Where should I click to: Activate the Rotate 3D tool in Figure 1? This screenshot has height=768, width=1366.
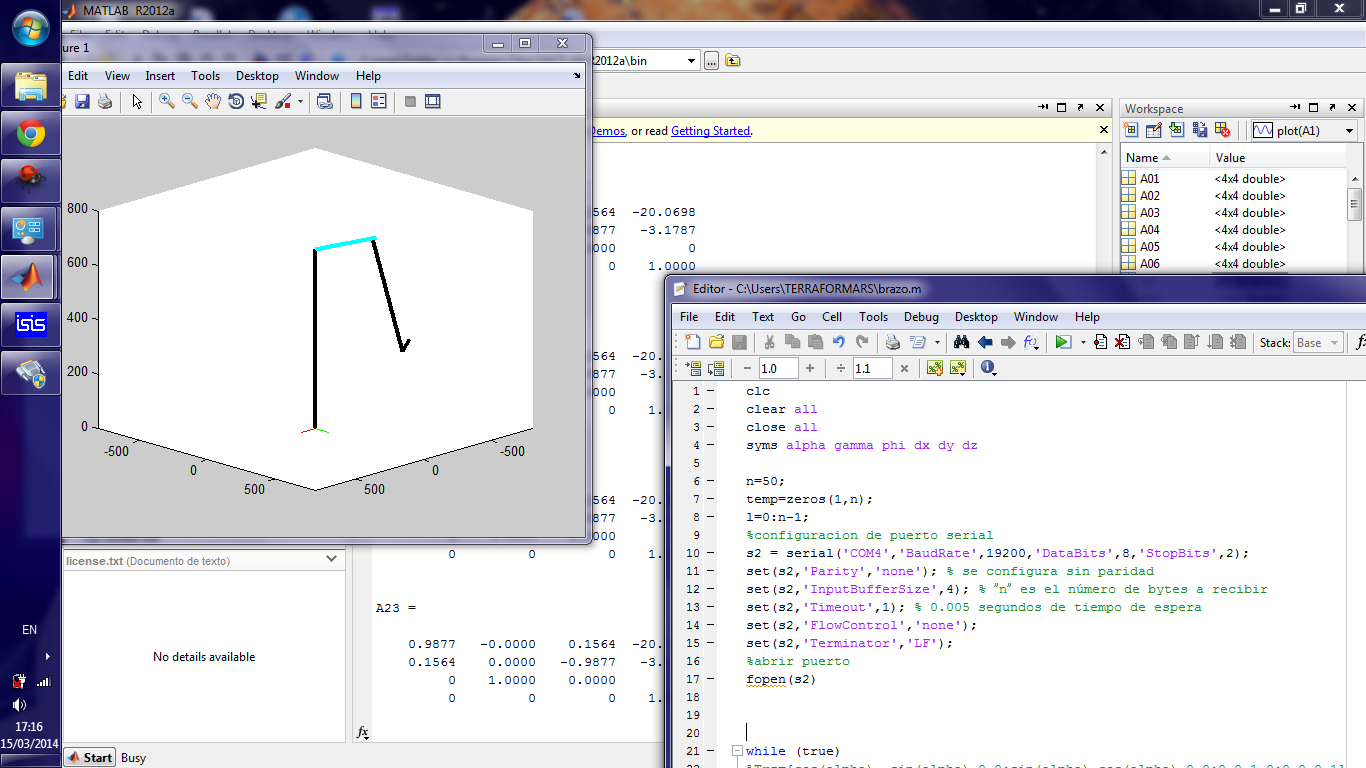(236, 101)
